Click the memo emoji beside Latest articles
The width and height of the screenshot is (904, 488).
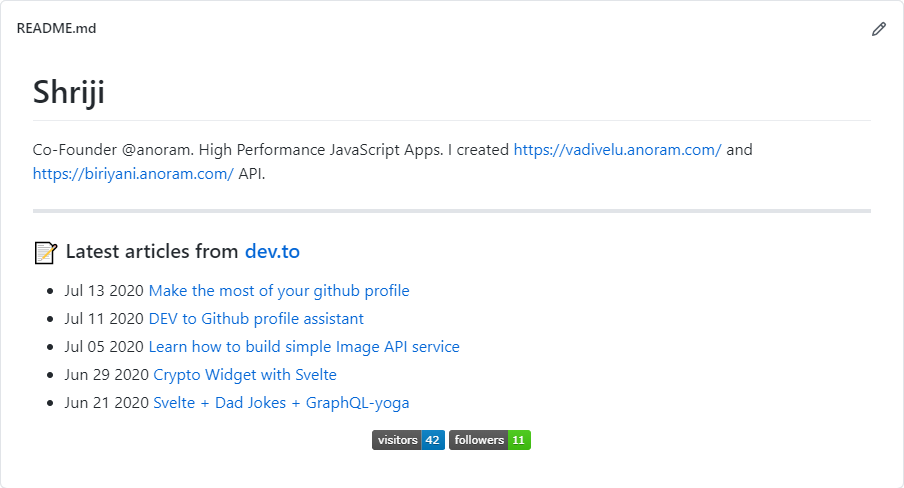[46, 253]
